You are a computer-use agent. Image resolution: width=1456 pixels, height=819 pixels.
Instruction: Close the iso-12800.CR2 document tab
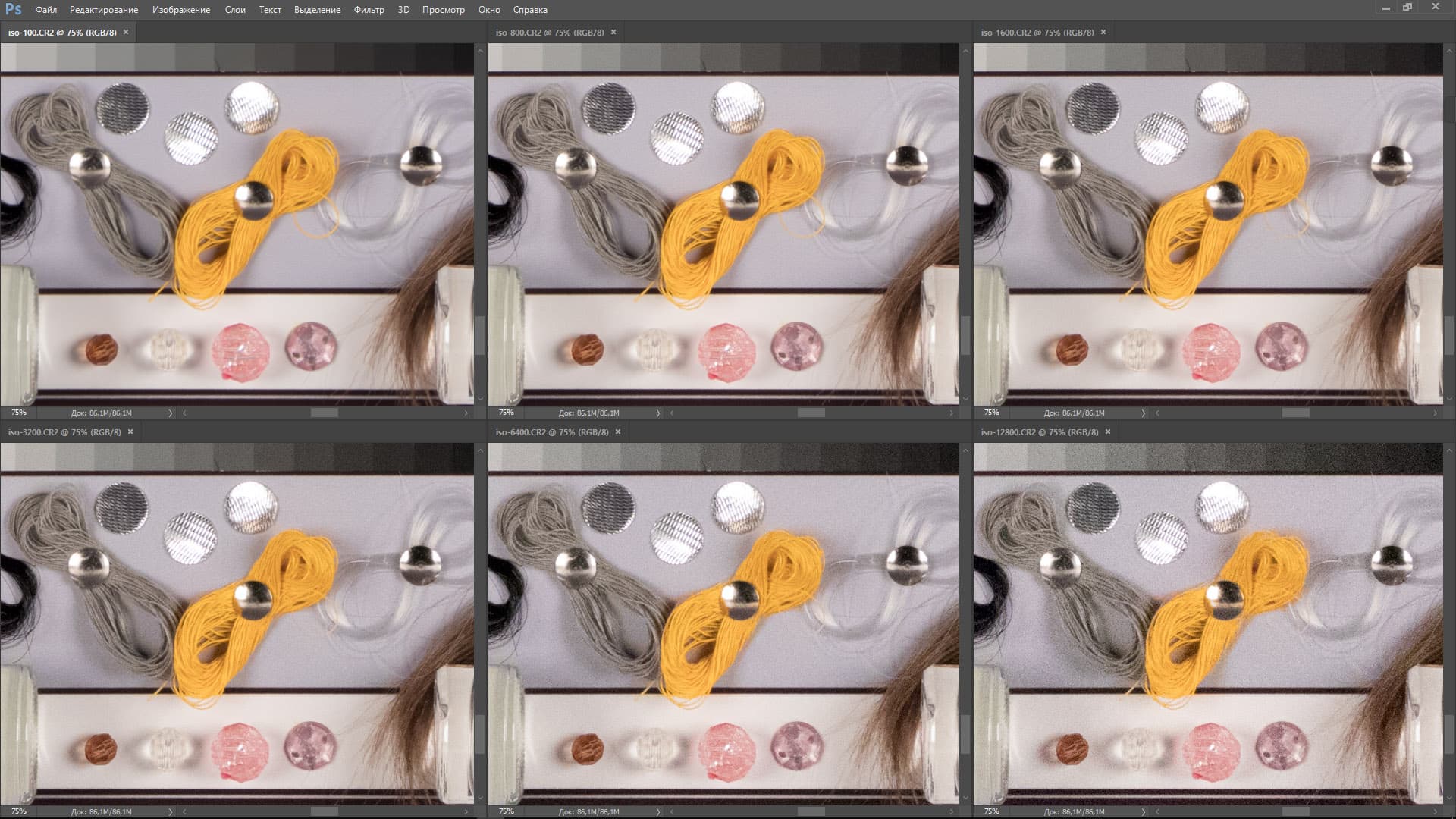pos(1108,431)
